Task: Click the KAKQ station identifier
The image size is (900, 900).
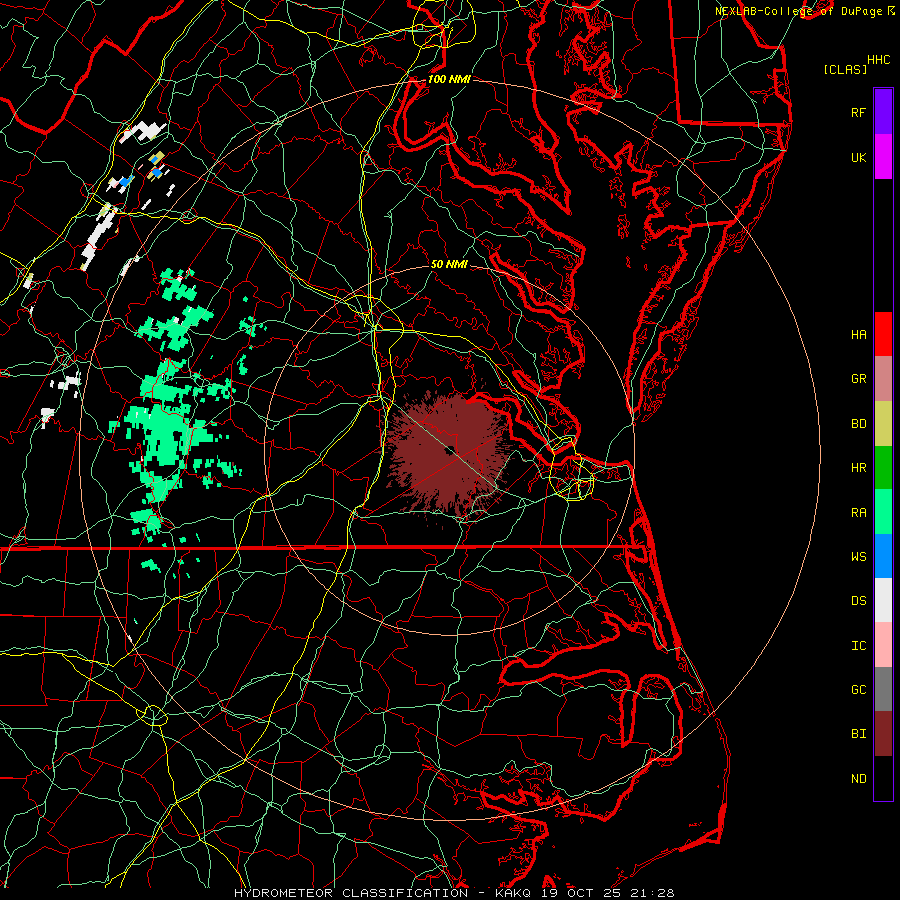Action: [x=513, y=893]
